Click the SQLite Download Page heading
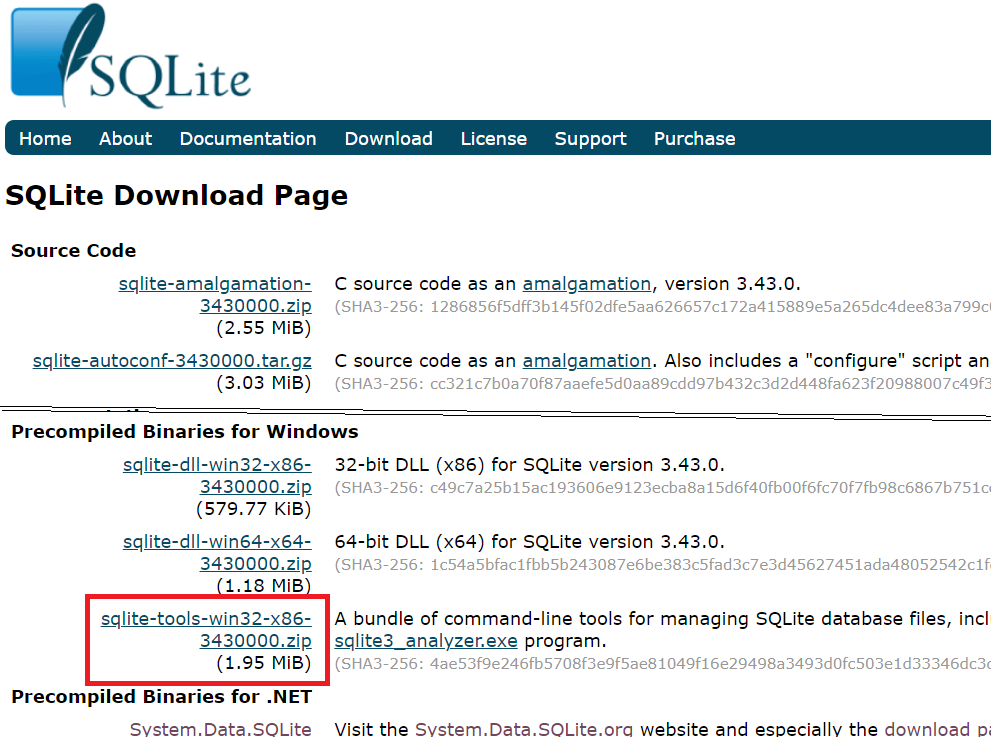Viewport: 991px width, 737px height. [x=176, y=195]
